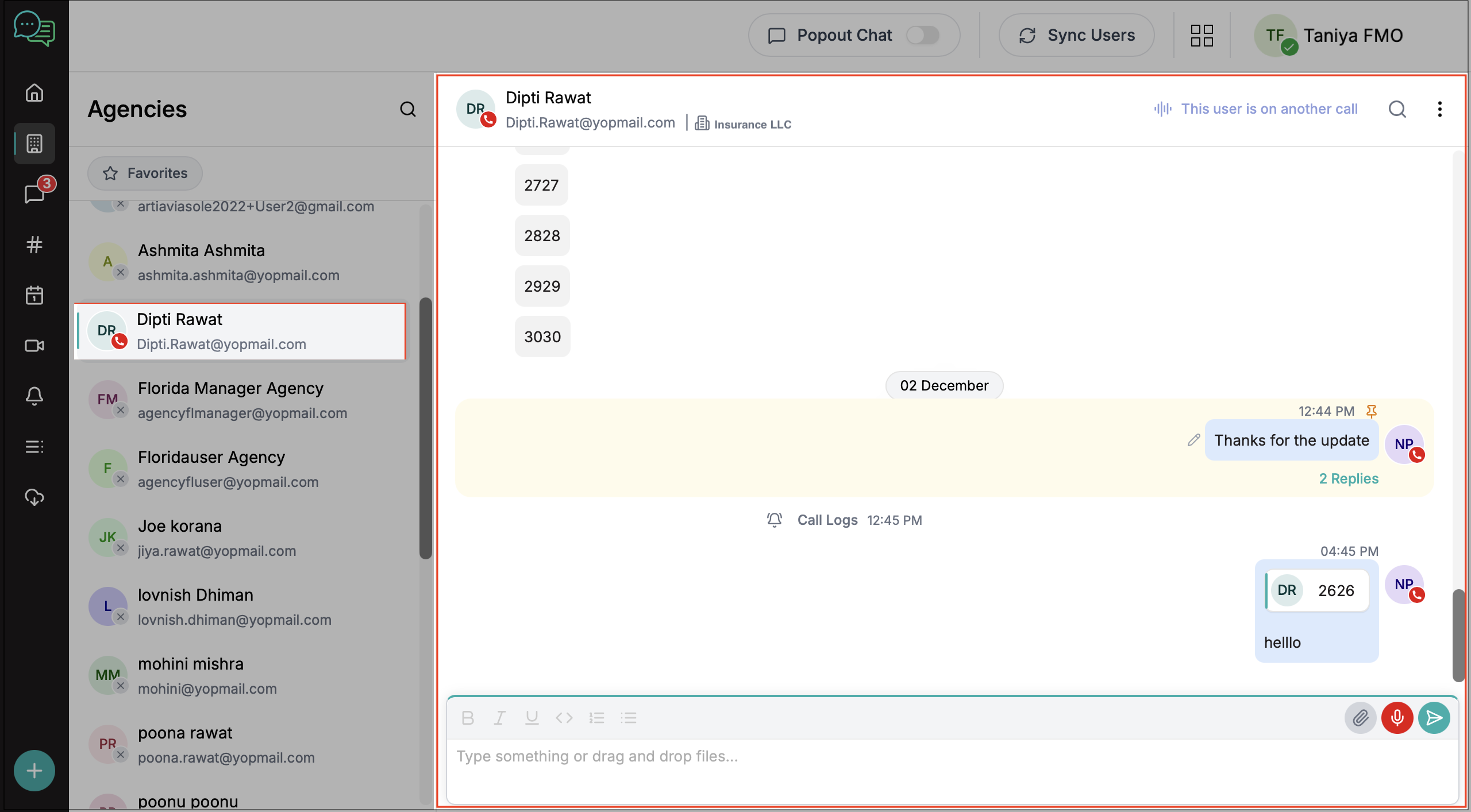Viewport: 1471px width, 812px height.
Task: Open the apps grid menu icon
Action: [x=1202, y=36]
